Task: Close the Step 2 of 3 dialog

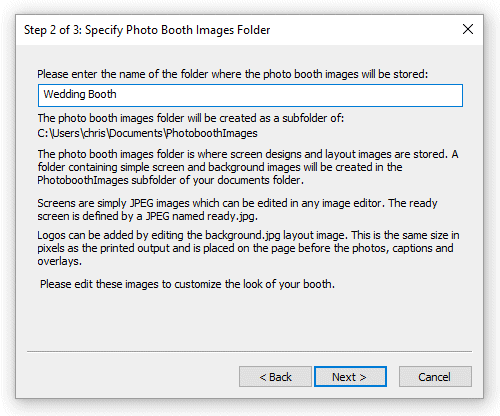Action: pyautogui.click(x=468, y=29)
